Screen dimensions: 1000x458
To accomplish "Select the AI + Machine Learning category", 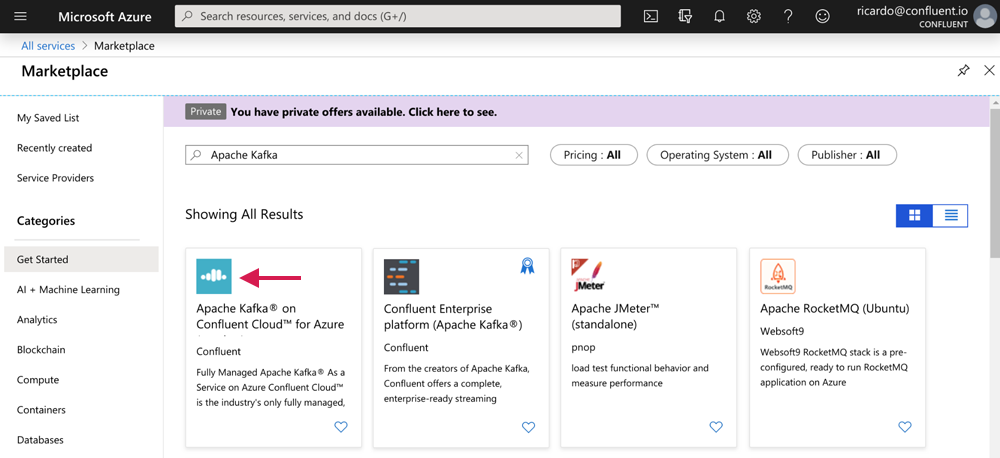I will [x=68, y=290].
